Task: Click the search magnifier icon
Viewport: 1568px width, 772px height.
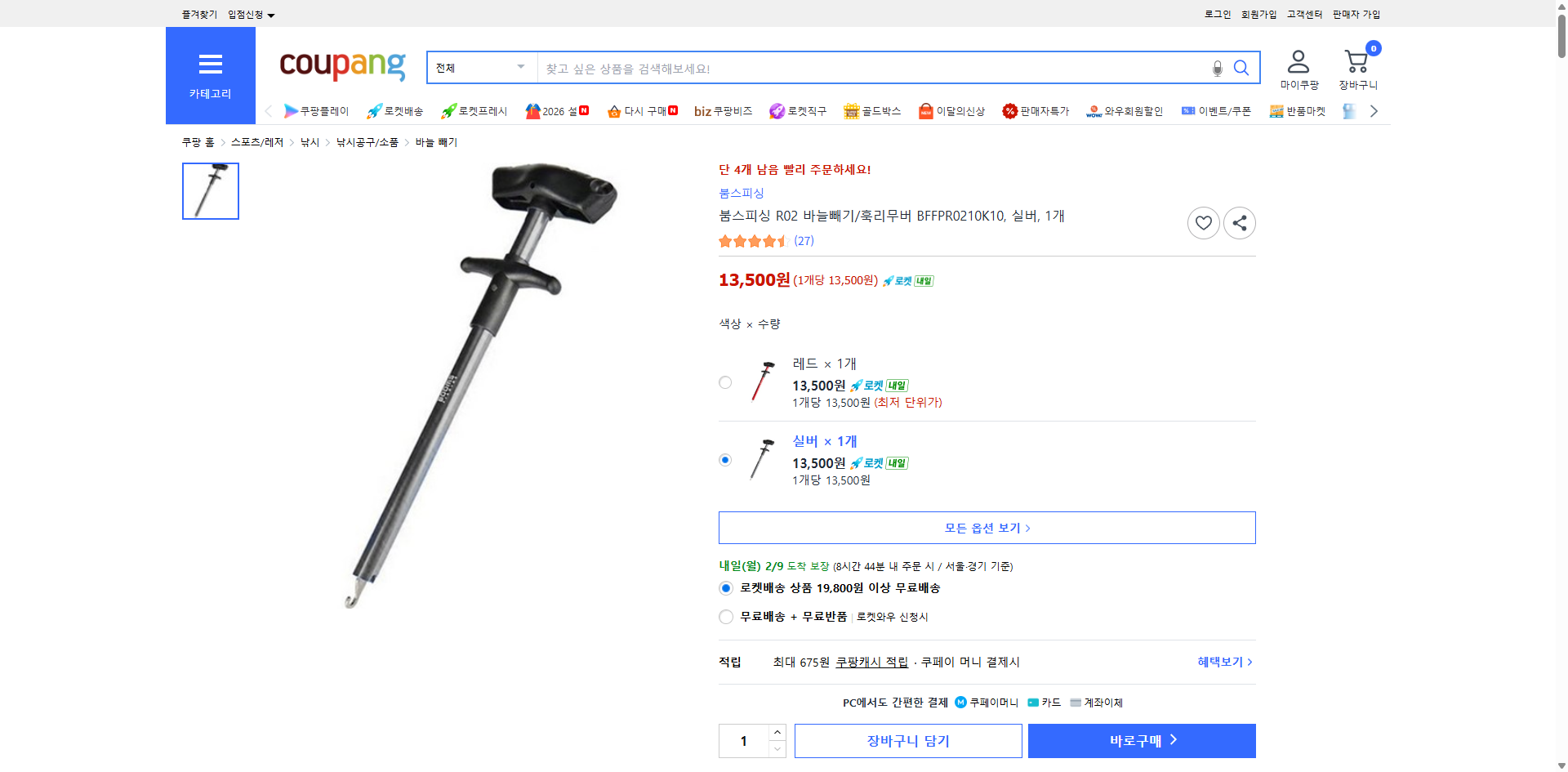Action: (x=1241, y=68)
